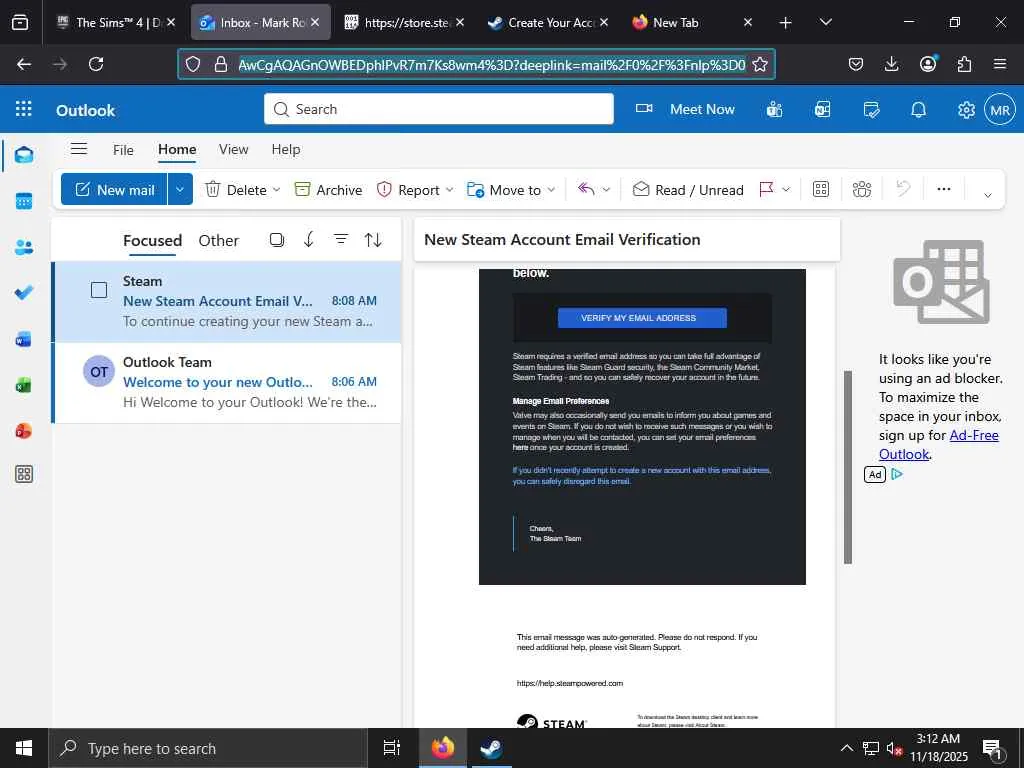Open the Teams chat icon in header
The width and height of the screenshot is (1024, 768).
click(x=775, y=110)
